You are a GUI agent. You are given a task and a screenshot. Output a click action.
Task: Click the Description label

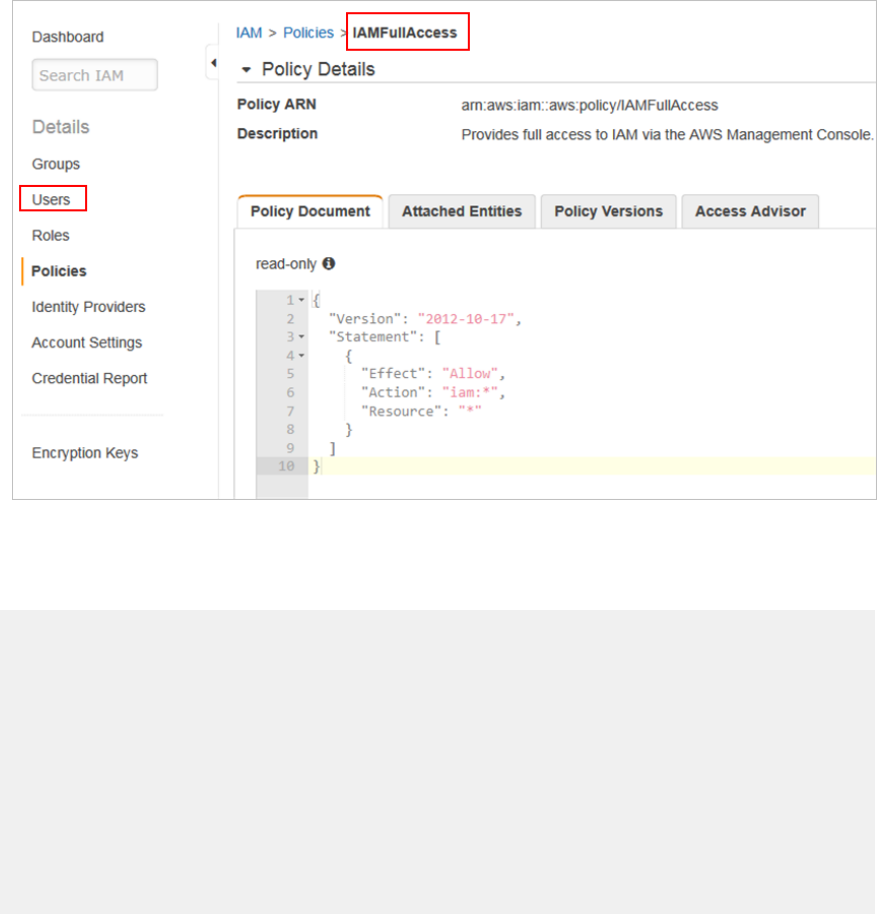pyautogui.click(x=277, y=133)
